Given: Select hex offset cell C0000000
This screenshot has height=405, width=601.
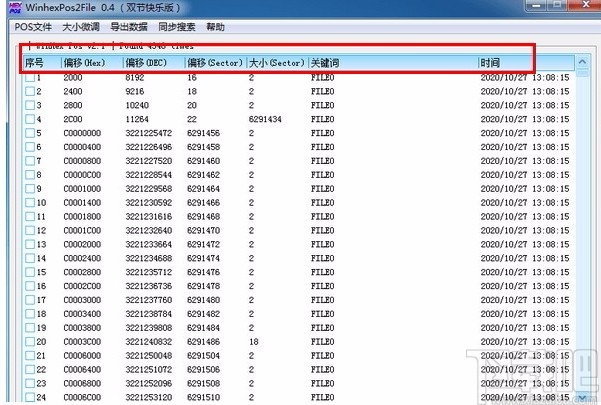Looking at the screenshot, I should point(82,133).
